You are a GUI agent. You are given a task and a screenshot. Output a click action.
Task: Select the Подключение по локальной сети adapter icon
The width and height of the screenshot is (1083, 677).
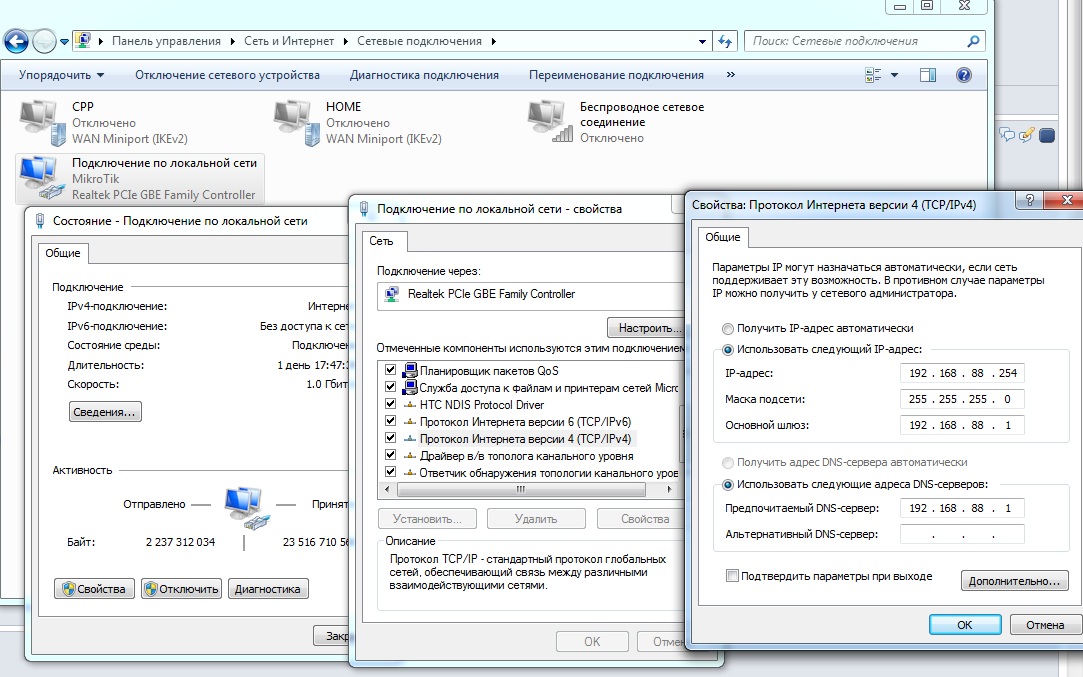point(41,178)
